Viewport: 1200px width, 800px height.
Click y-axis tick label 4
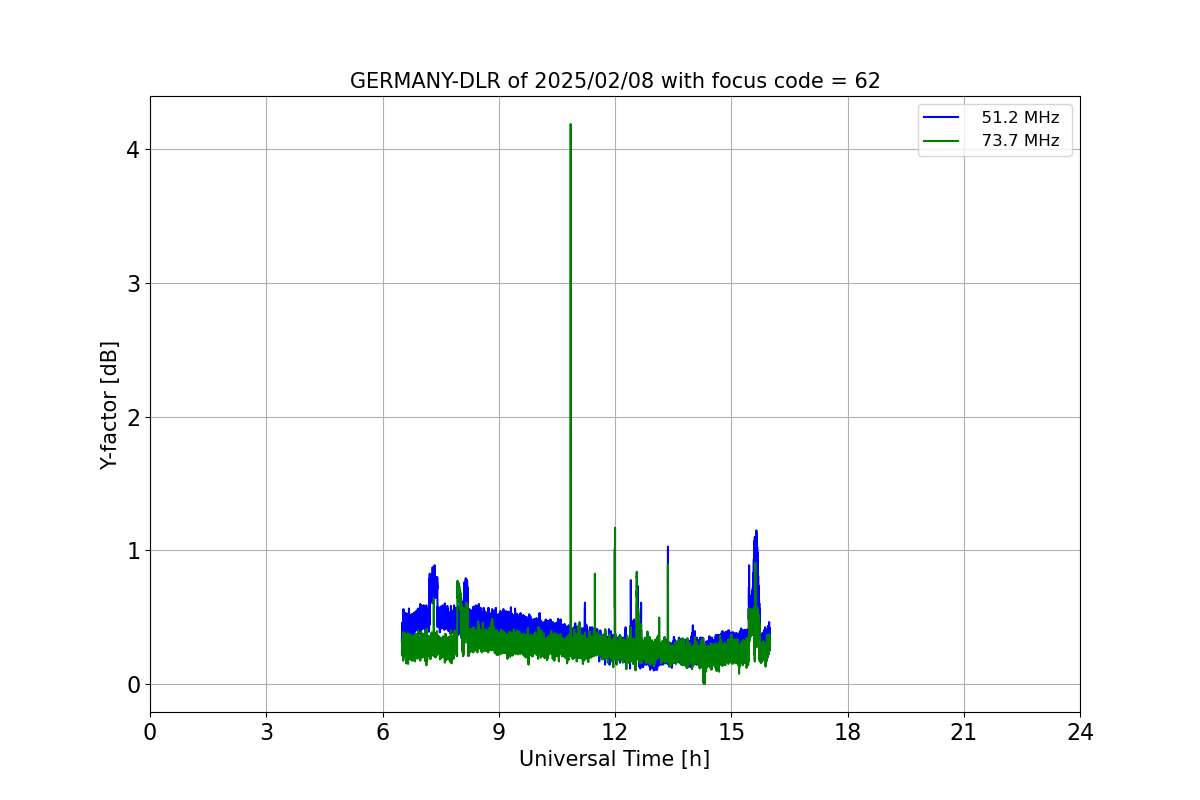(x=133, y=150)
